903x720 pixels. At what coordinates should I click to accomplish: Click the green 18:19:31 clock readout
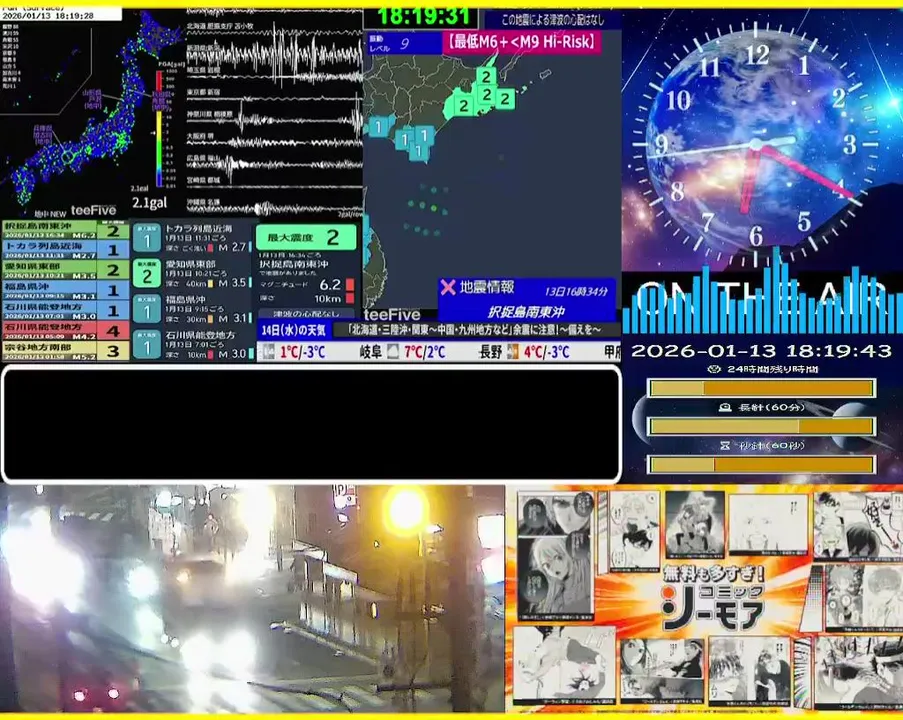click(x=423, y=16)
